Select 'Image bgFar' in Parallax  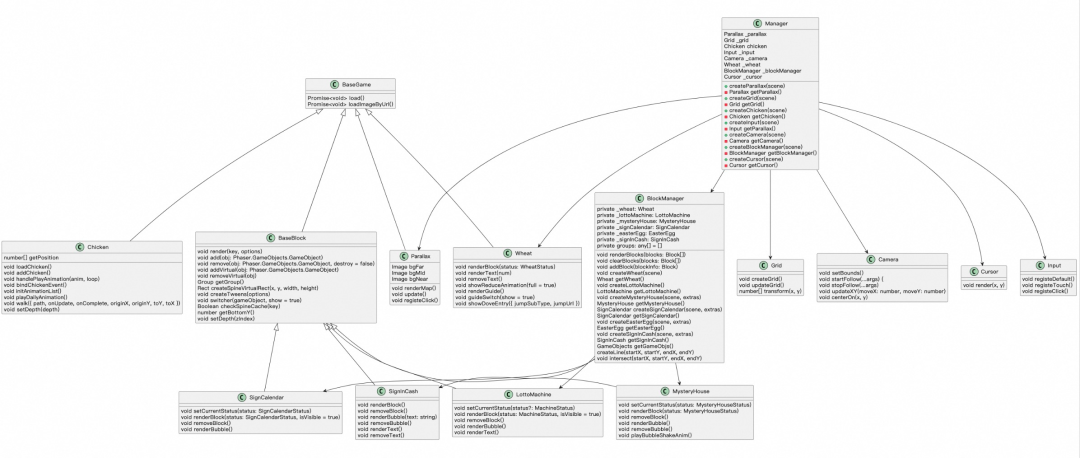click(406, 267)
